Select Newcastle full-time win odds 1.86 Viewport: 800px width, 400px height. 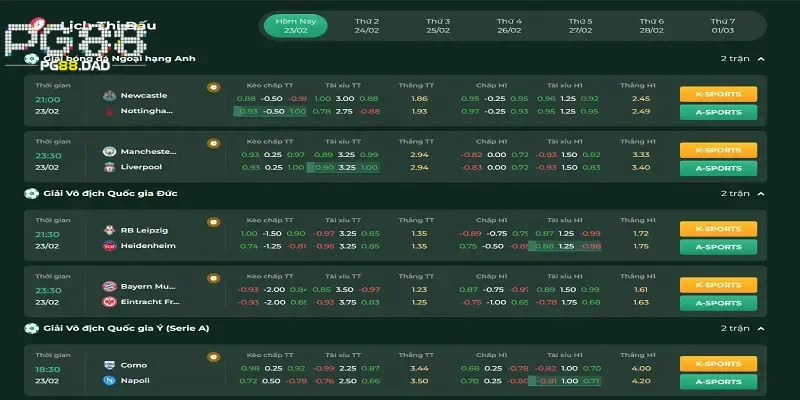419,98
